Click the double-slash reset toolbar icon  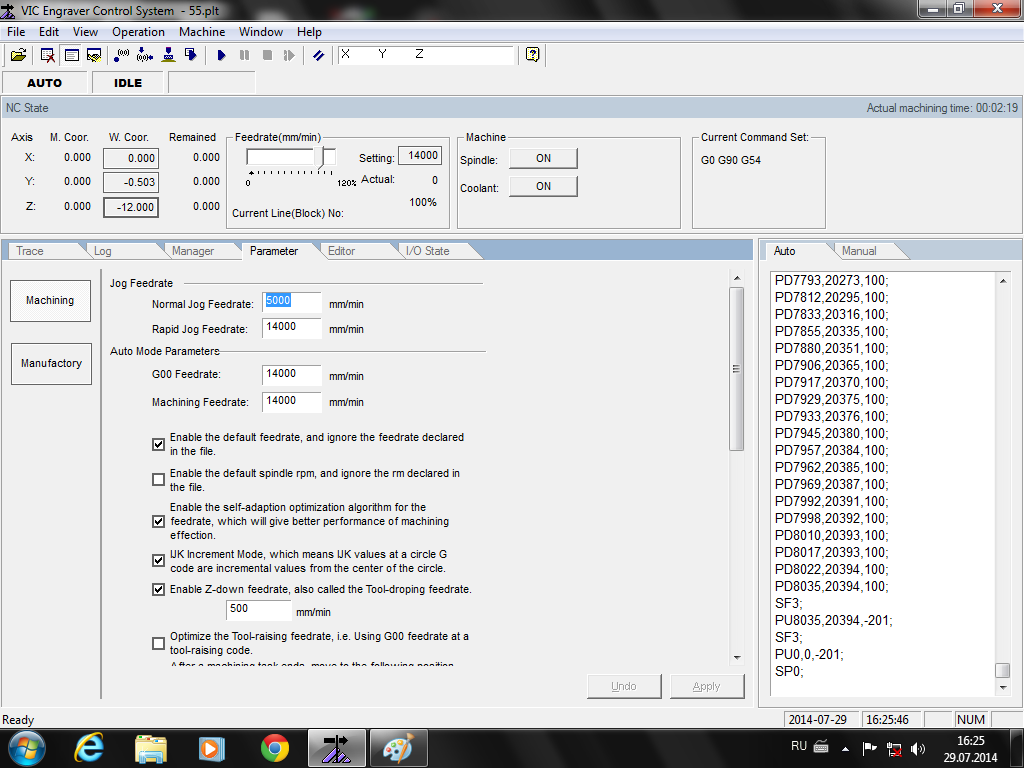[x=318, y=56]
